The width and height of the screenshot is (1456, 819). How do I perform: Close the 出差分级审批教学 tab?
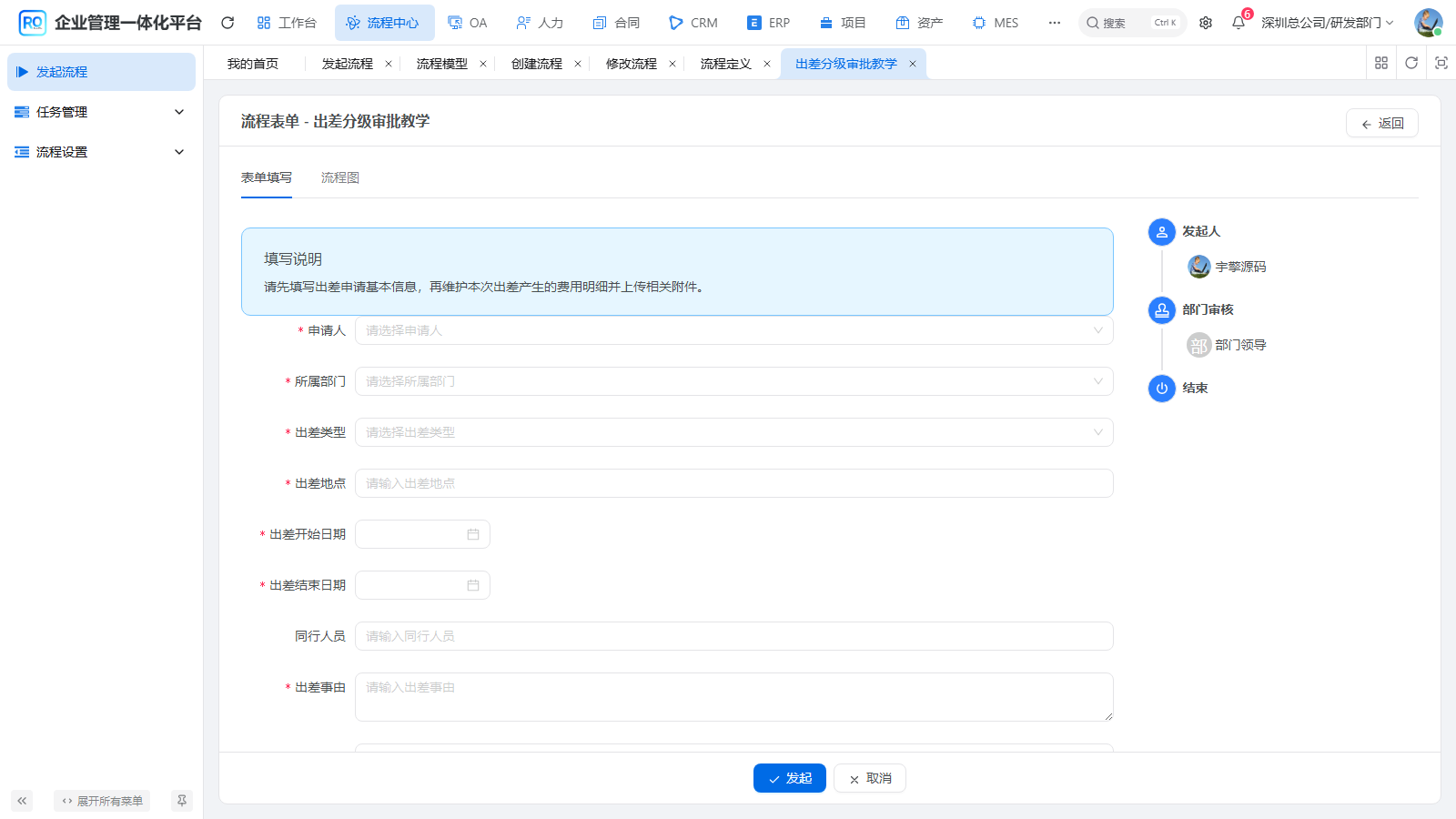pos(913,64)
